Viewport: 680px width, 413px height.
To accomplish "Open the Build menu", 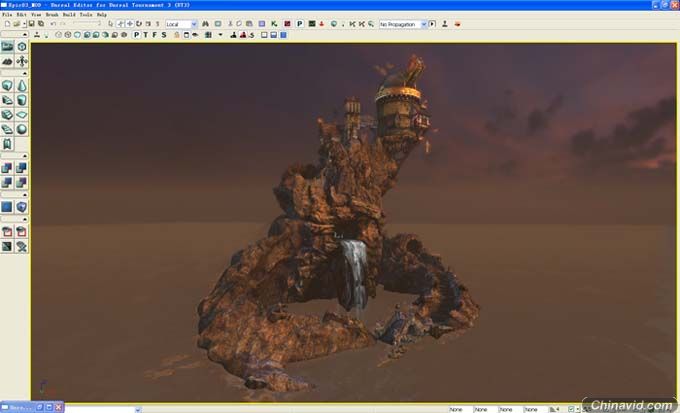I will [x=69, y=14].
